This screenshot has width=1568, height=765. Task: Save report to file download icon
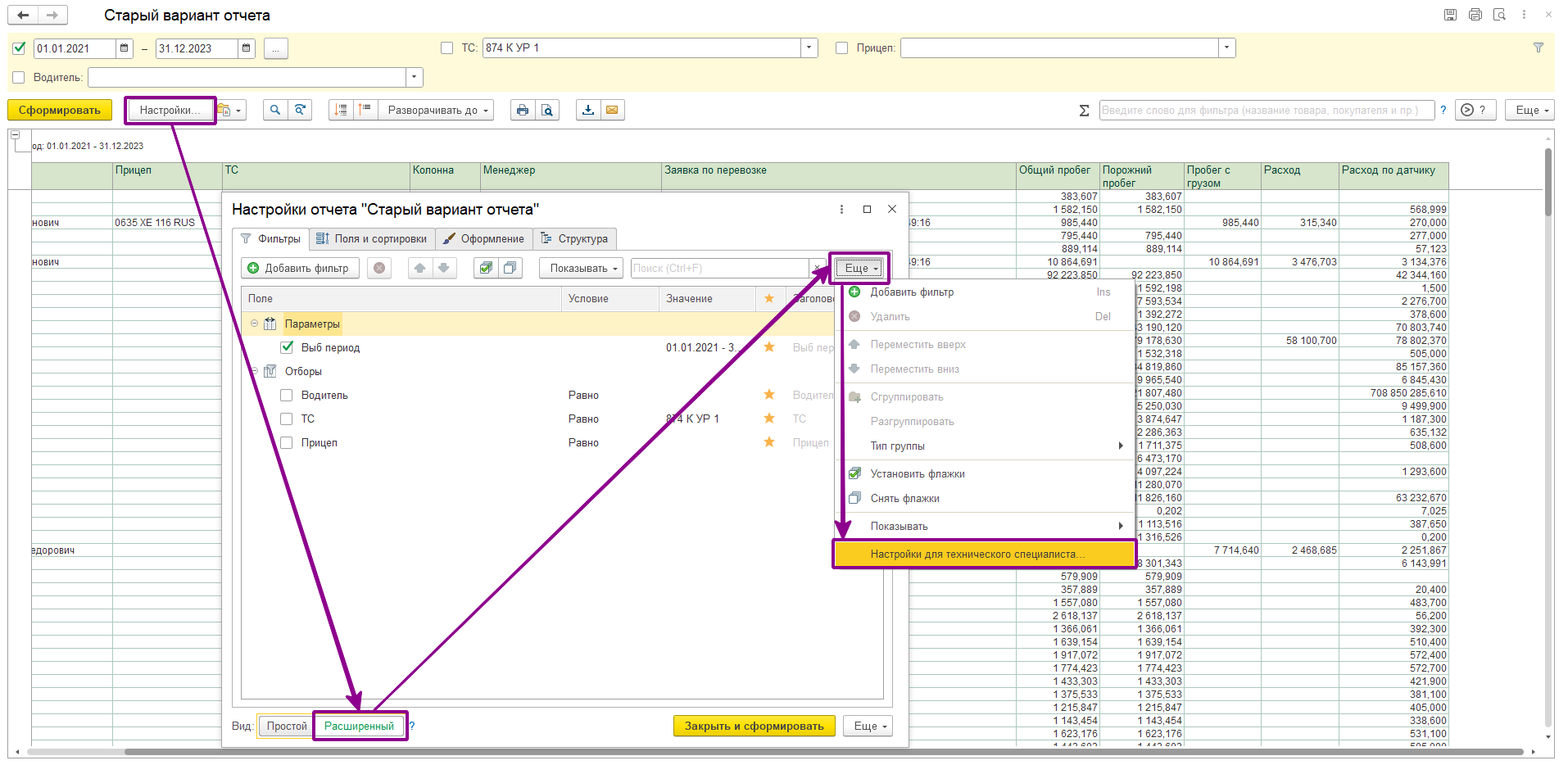(x=588, y=110)
